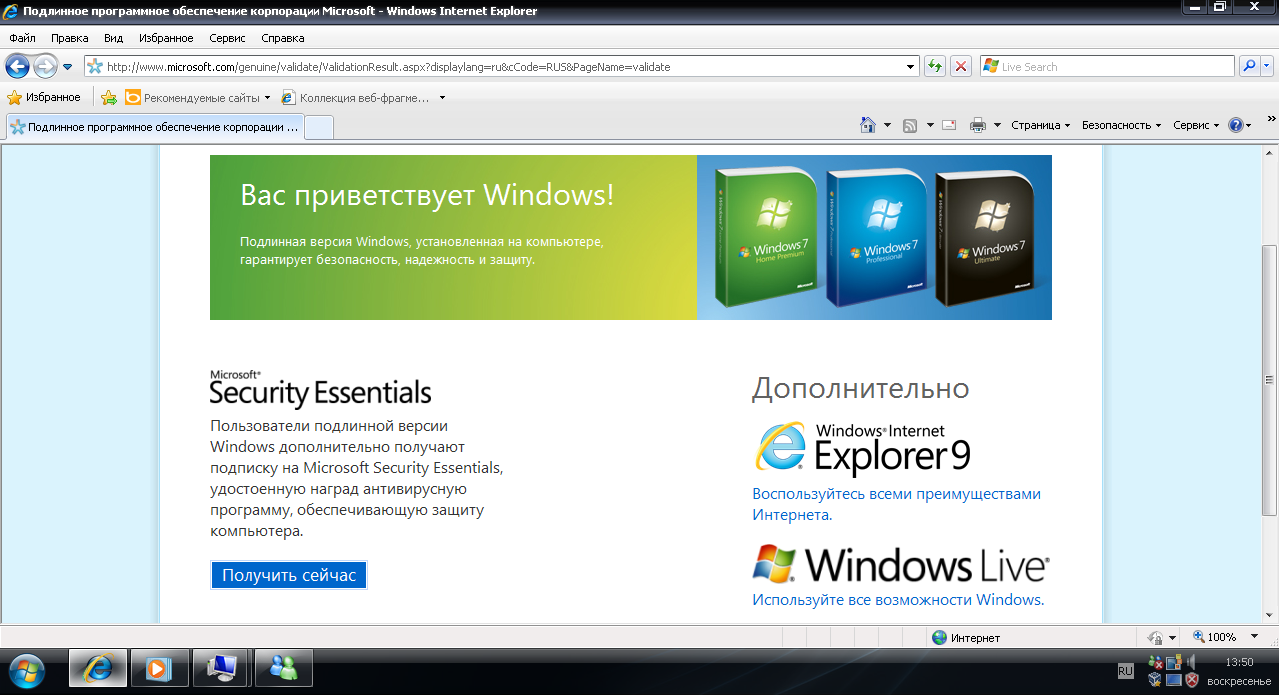Open the monitor icon on the taskbar
Image resolution: width=1279 pixels, height=695 pixels.
[221, 668]
